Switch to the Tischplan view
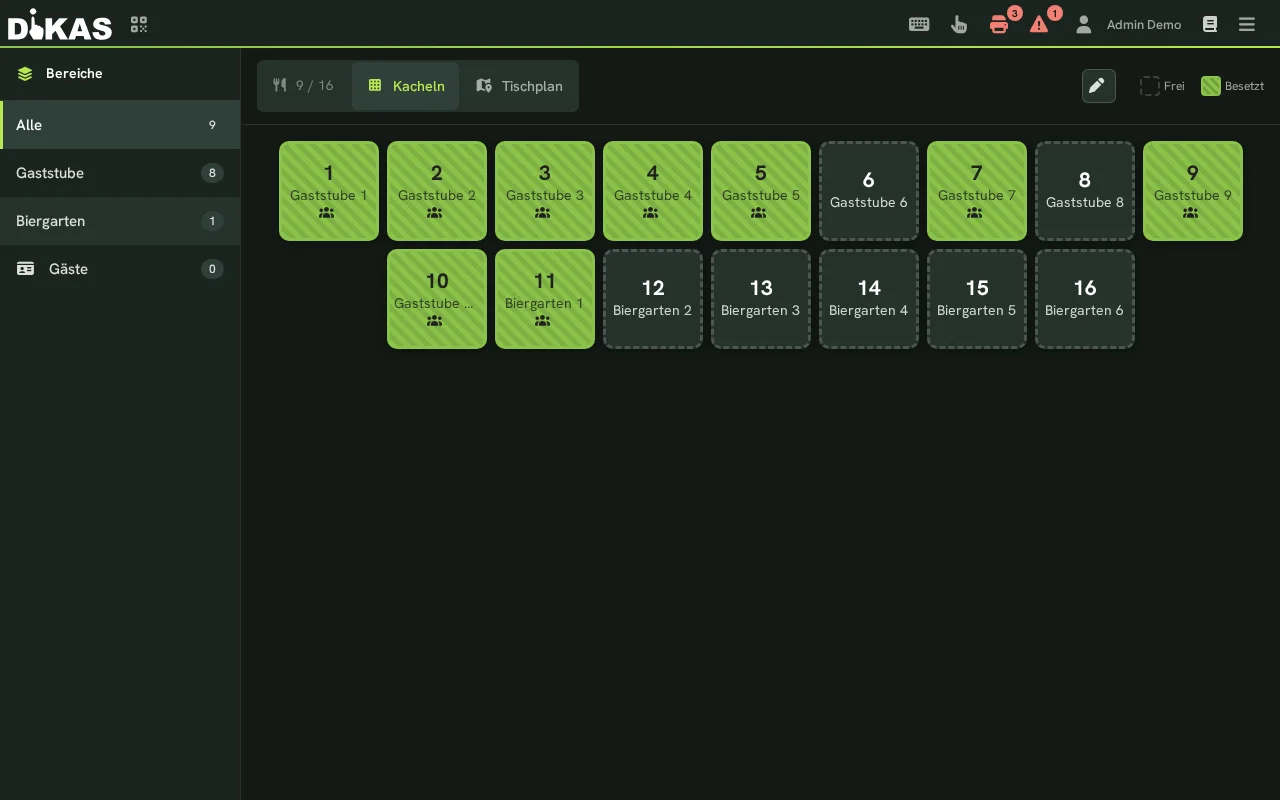Image resolution: width=1280 pixels, height=800 pixels. [x=519, y=86]
